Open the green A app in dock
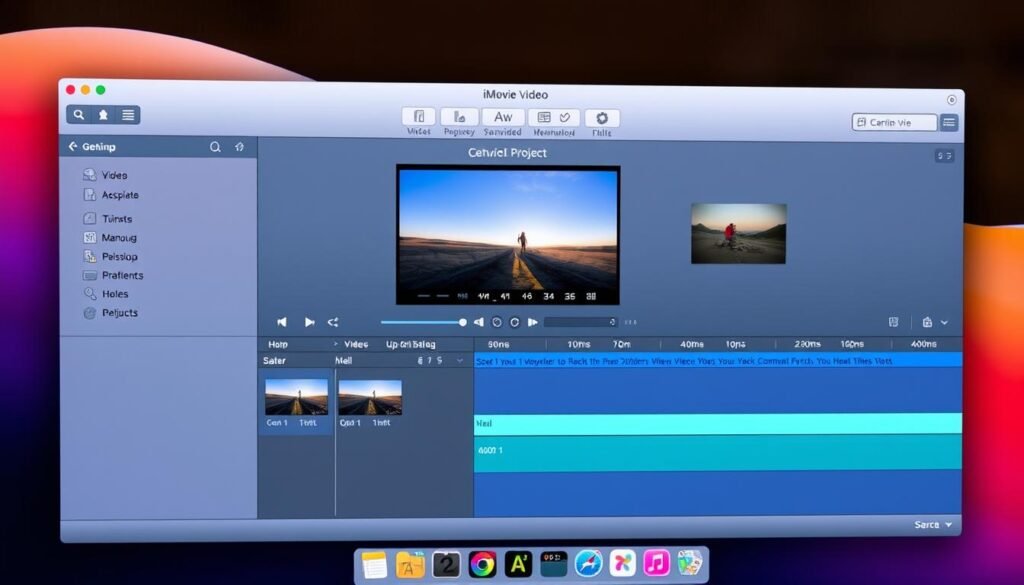This screenshot has height=585, width=1024. [x=518, y=565]
